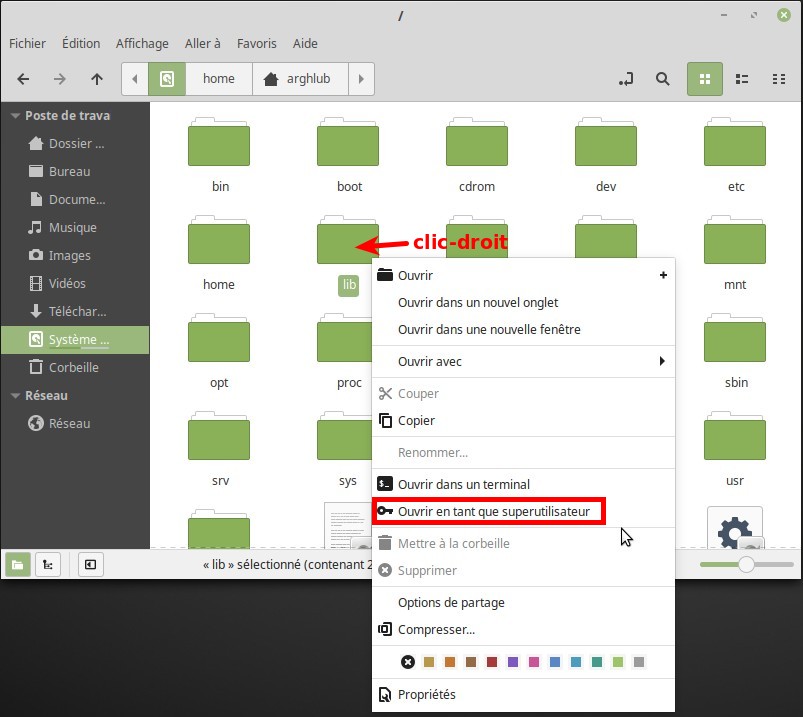Go back with the left arrow button

coord(23,79)
